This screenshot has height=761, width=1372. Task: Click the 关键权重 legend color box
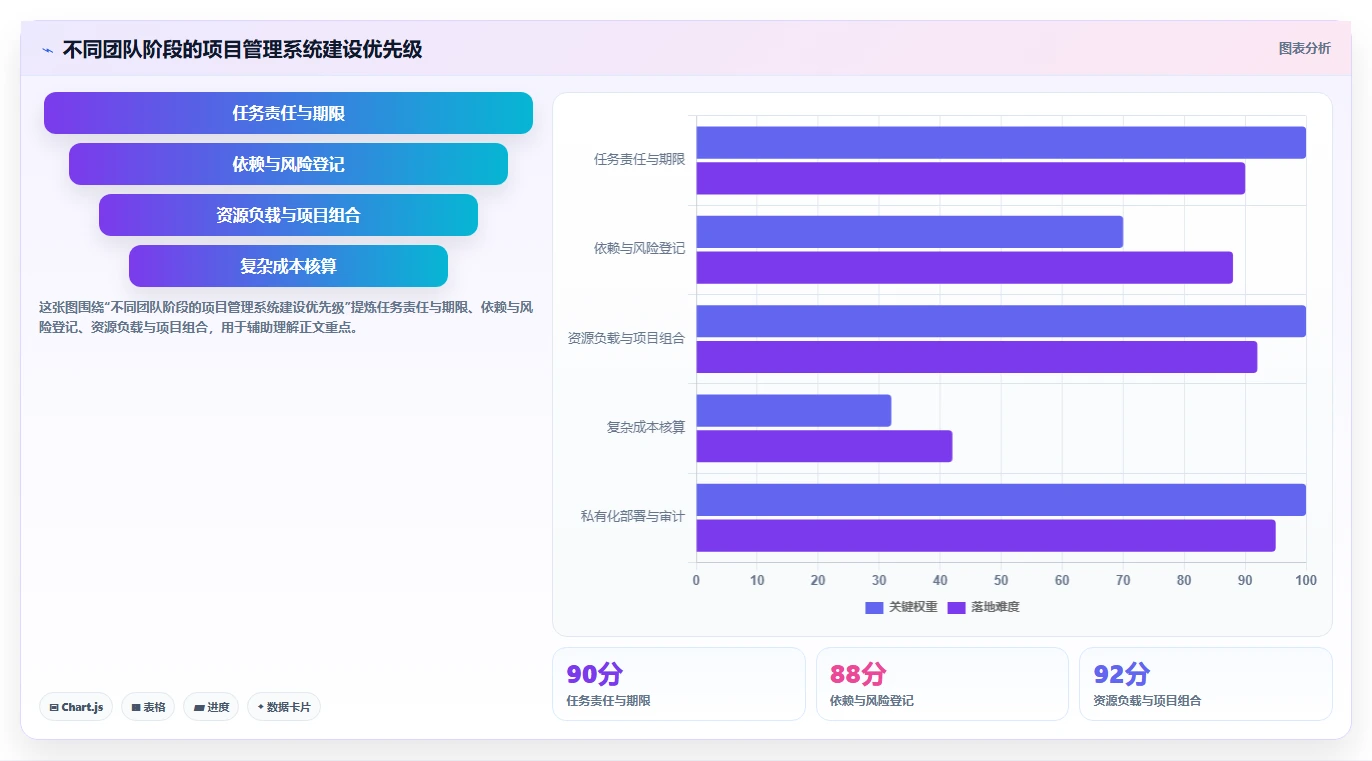coord(875,607)
